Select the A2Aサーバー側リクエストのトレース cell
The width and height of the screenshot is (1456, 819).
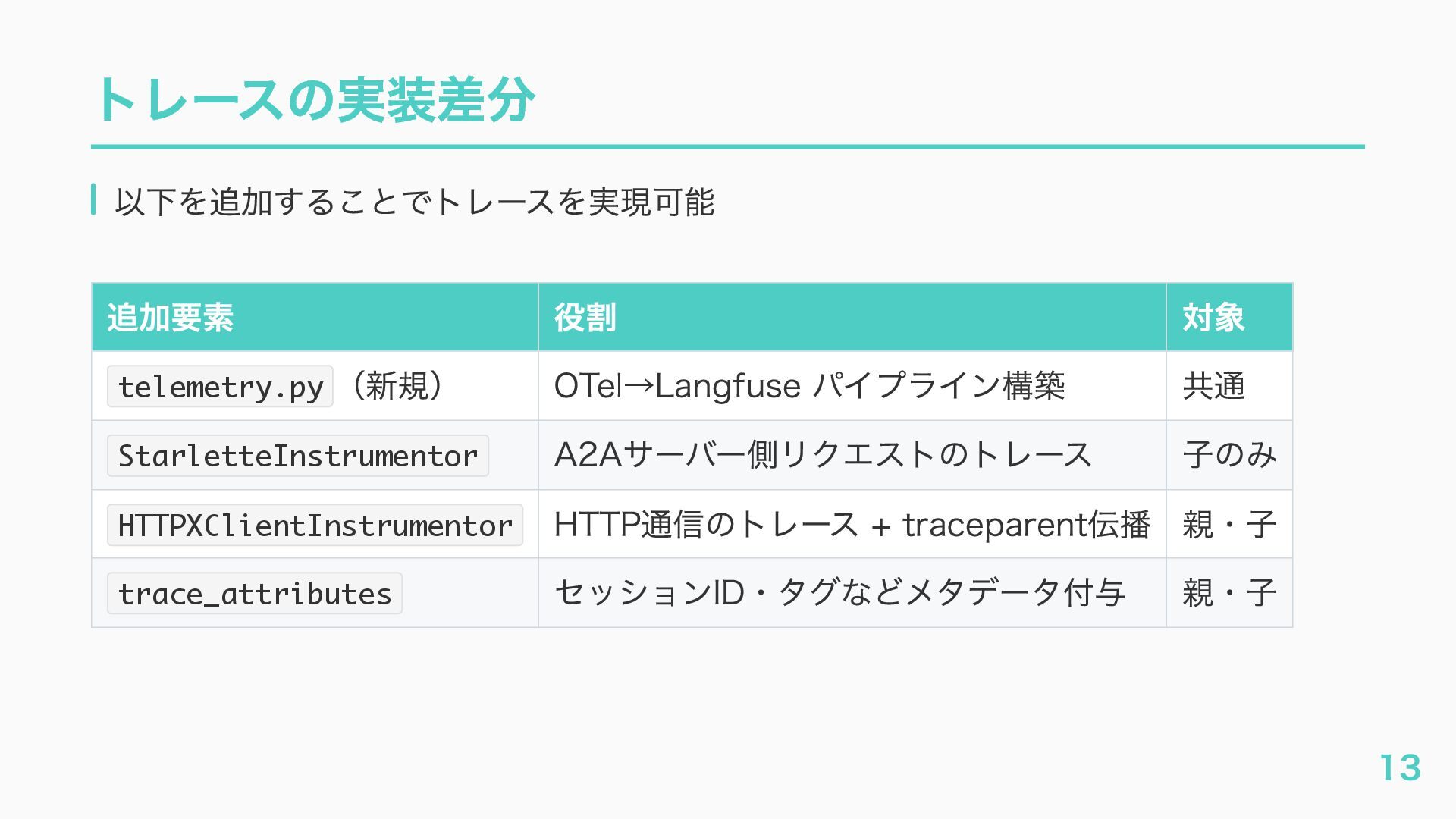point(852,455)
